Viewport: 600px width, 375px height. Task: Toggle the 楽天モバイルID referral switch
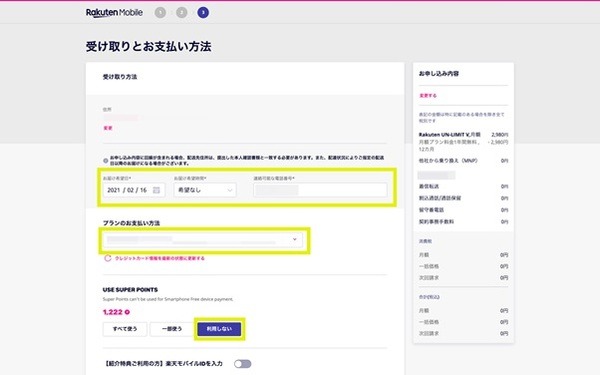243,364
